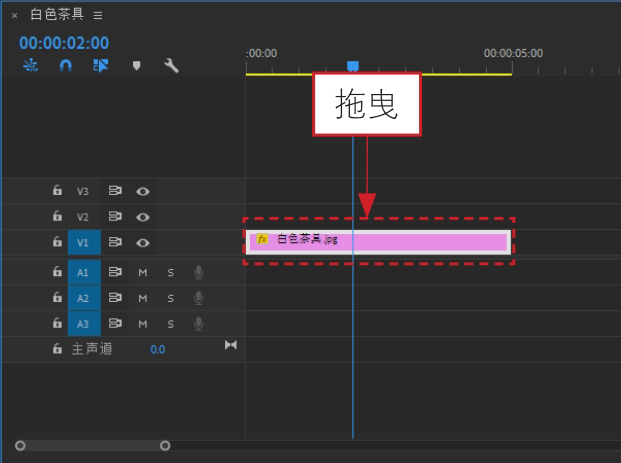Toggle the Snap magnet icon
This screenshot has height=463, width=621.
[65, 65]
